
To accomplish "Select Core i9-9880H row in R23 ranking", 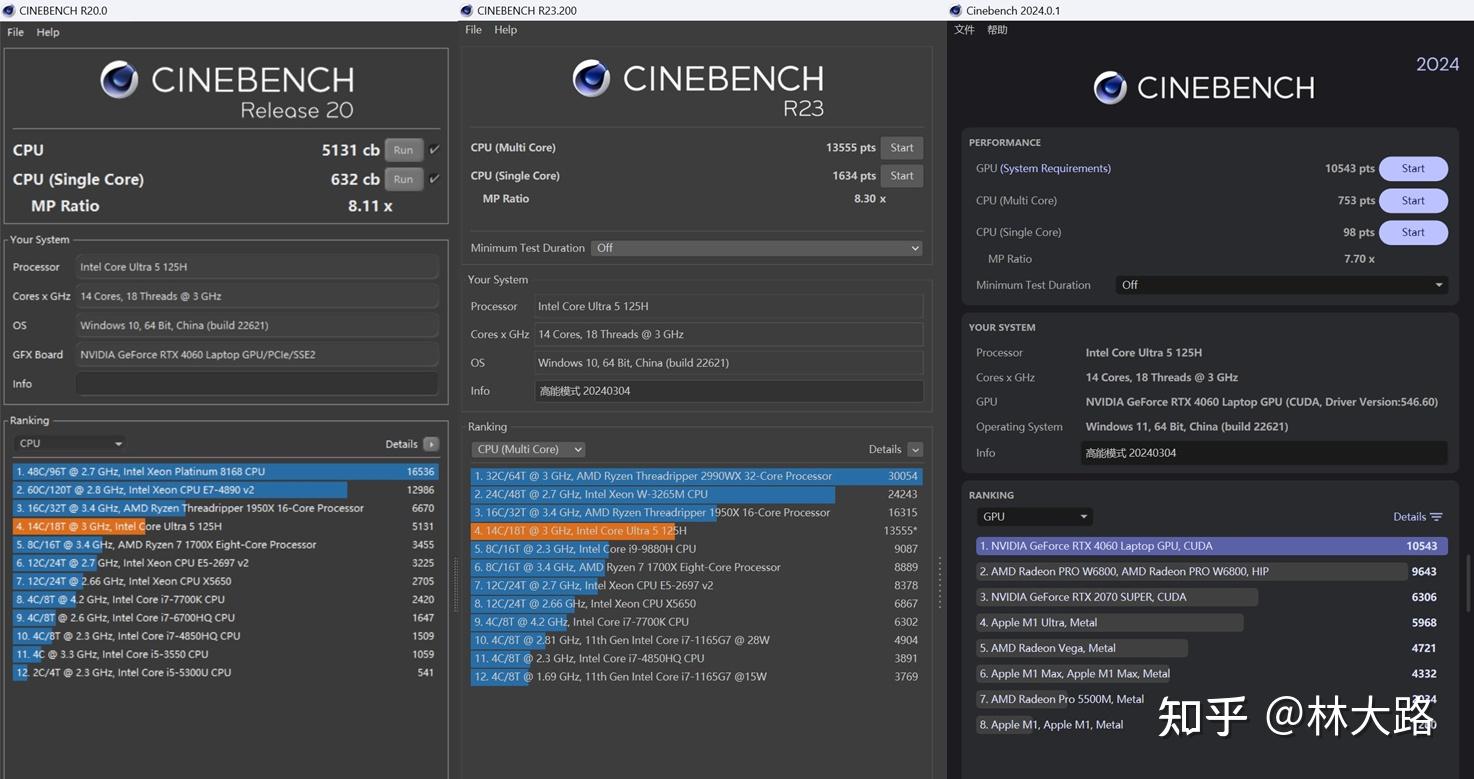I will [696, 549].
